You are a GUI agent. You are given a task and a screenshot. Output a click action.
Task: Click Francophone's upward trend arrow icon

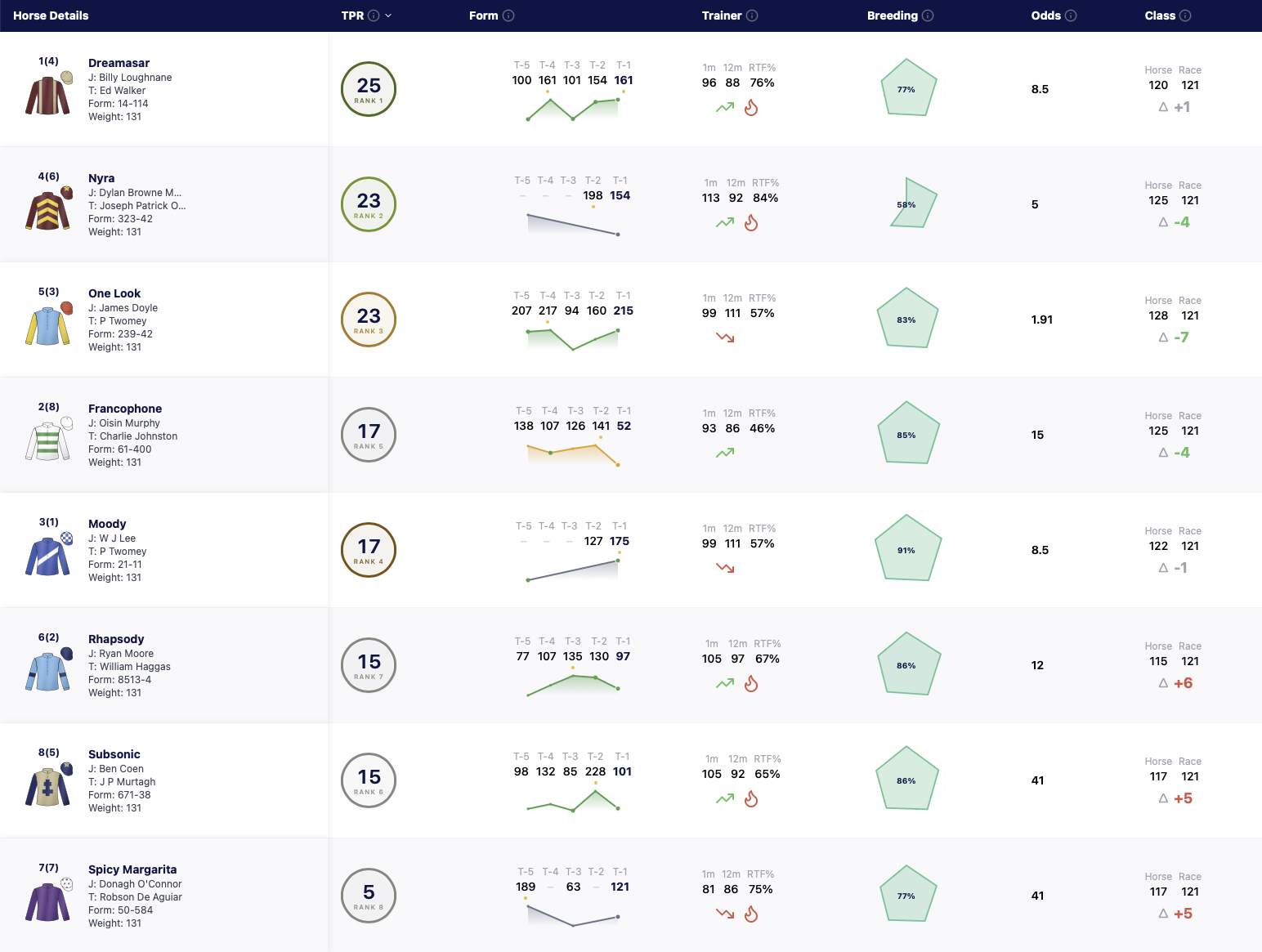tap(725, 452)
